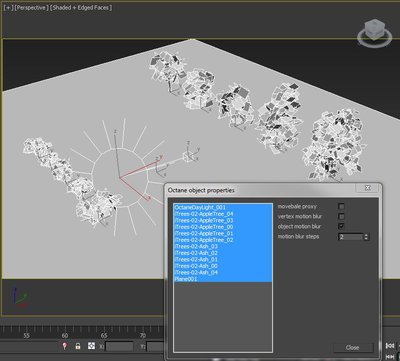The height and width of the screenshot is (361, 400).
Task: Click the pink isolate selection lightbulb icon
Action: tap(65, 346)
